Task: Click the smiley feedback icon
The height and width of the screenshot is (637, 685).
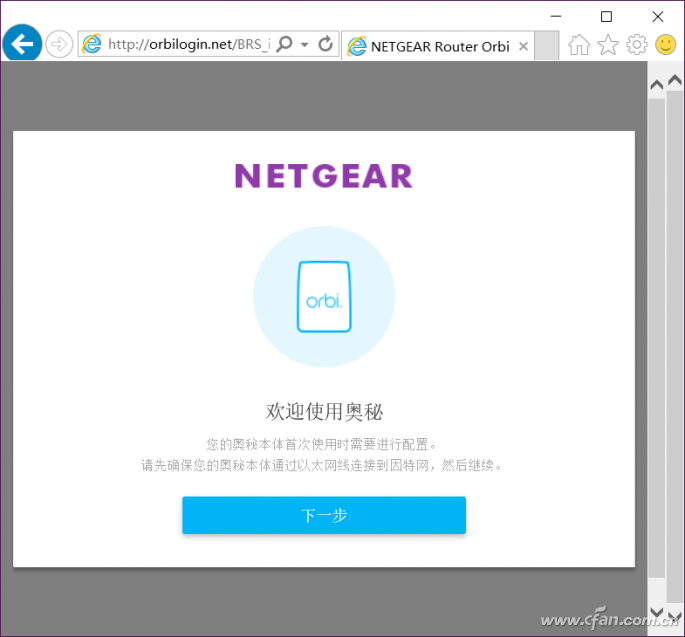Action: pos(666,45)
